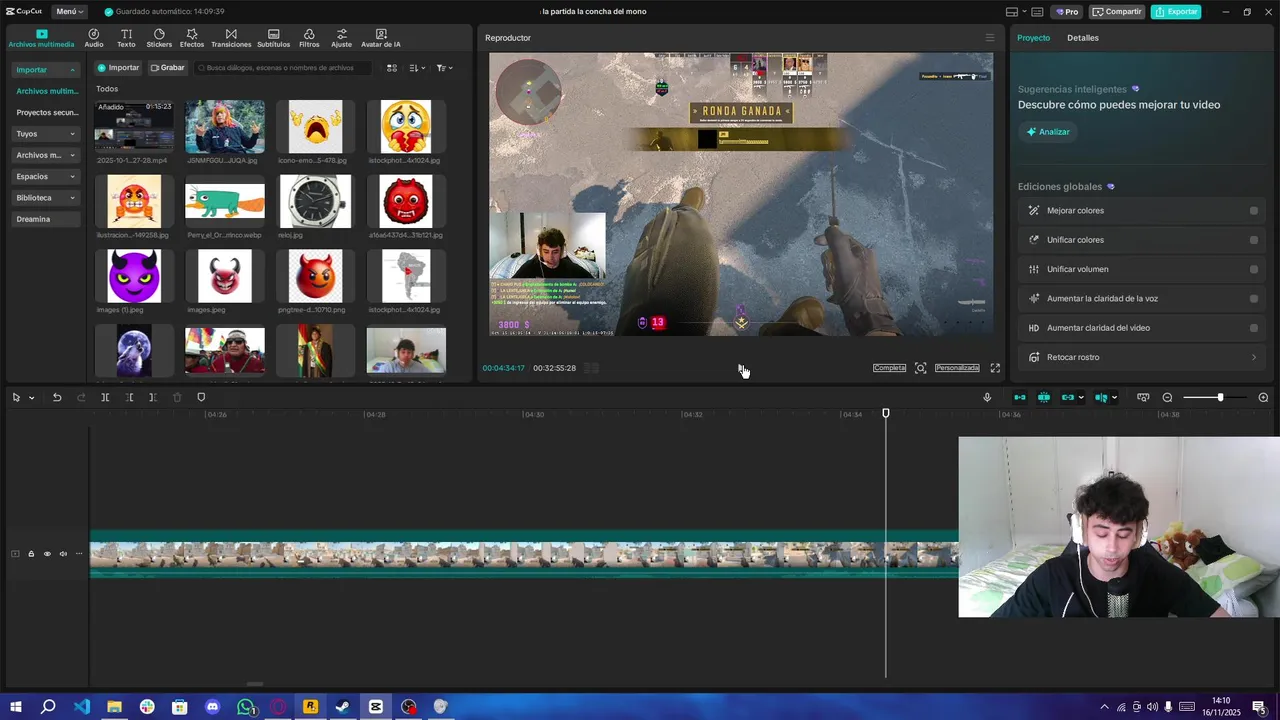The height and width of the screenshot is (720, 1280).
Task: Toggle Unificar volumen option
Action: pyautogui.click(x=1254, y=269)
